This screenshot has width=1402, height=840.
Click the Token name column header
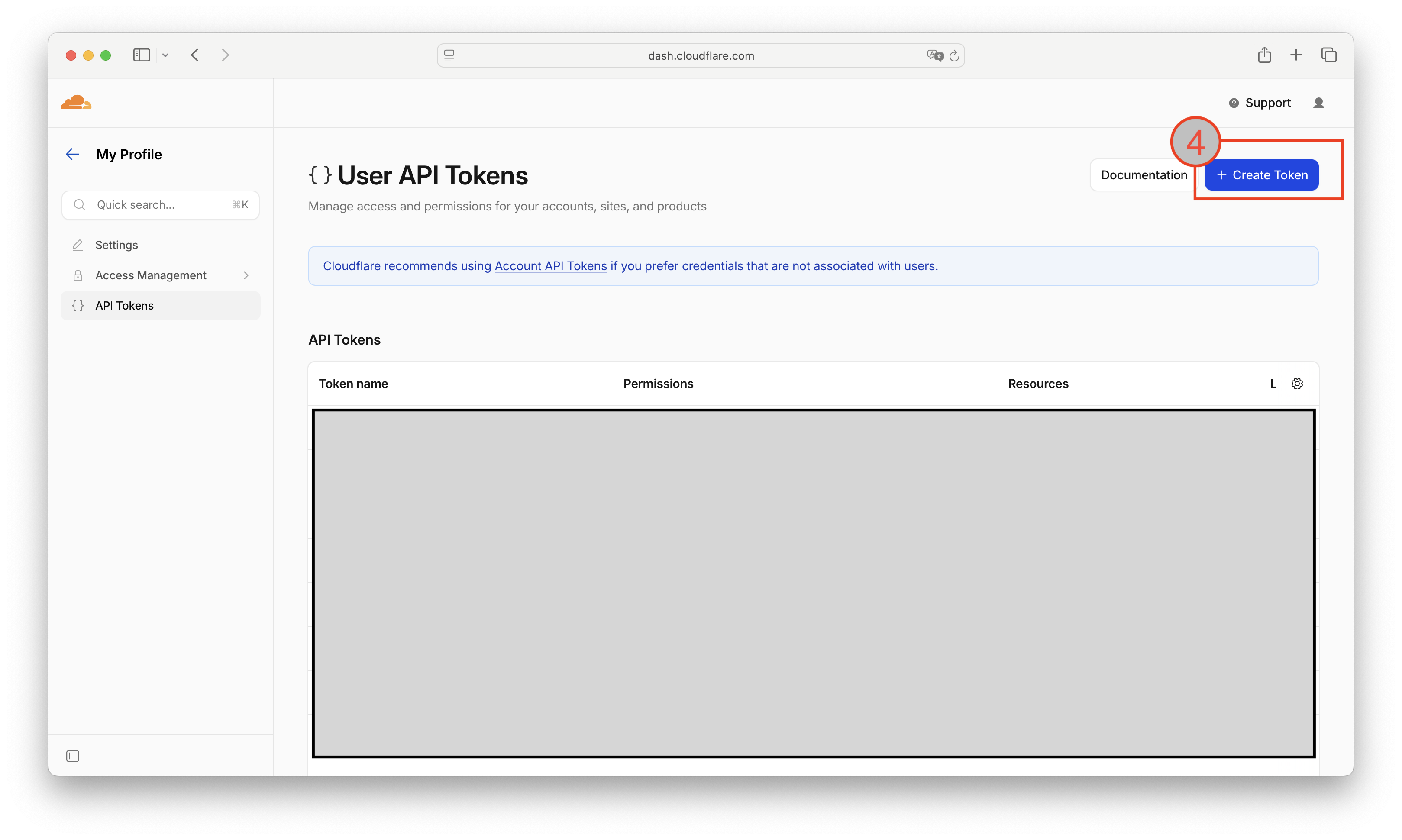pos(353,384)
